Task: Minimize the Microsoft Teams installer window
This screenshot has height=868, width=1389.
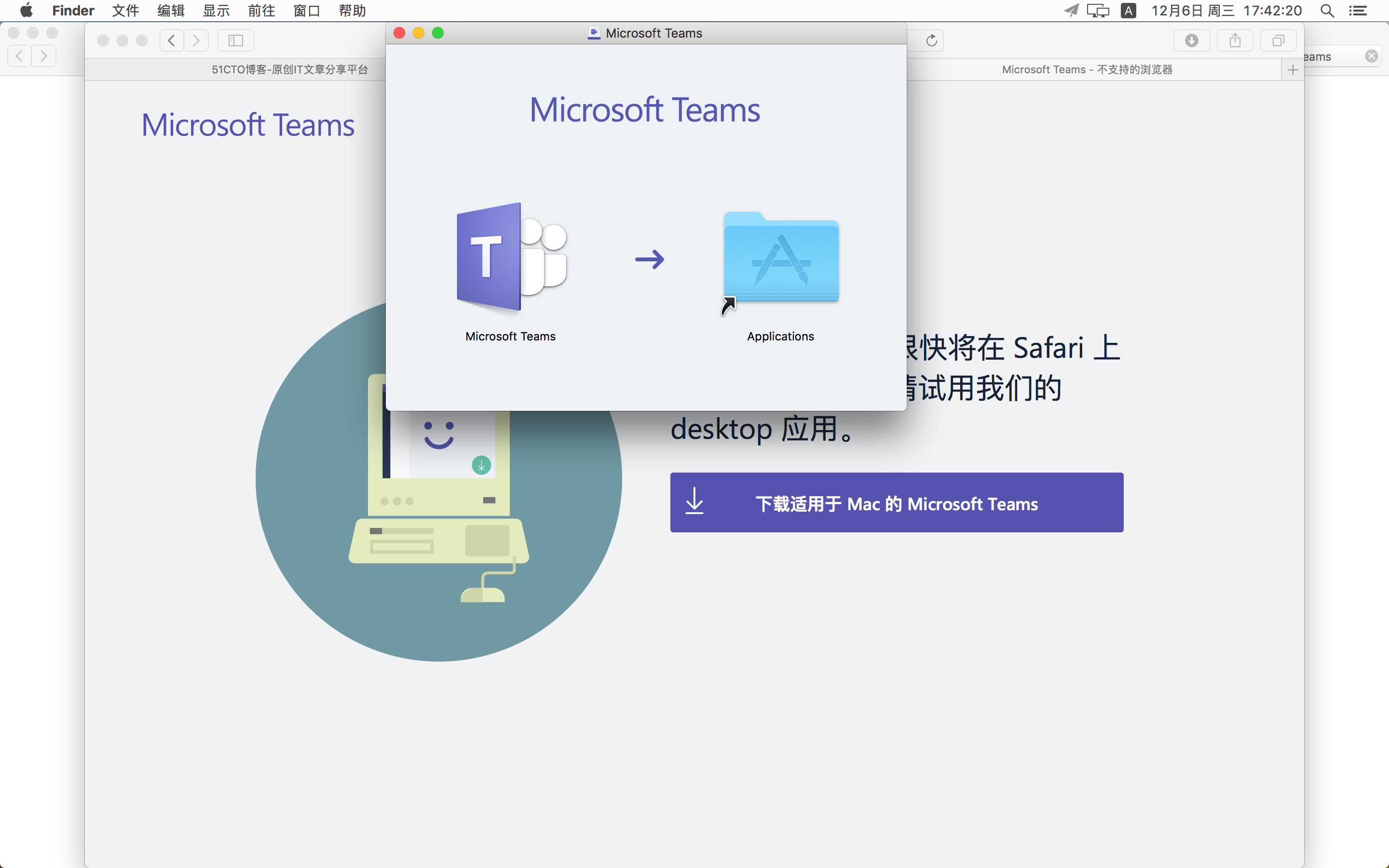Action: pyautogui.click(x=419, y=33)
